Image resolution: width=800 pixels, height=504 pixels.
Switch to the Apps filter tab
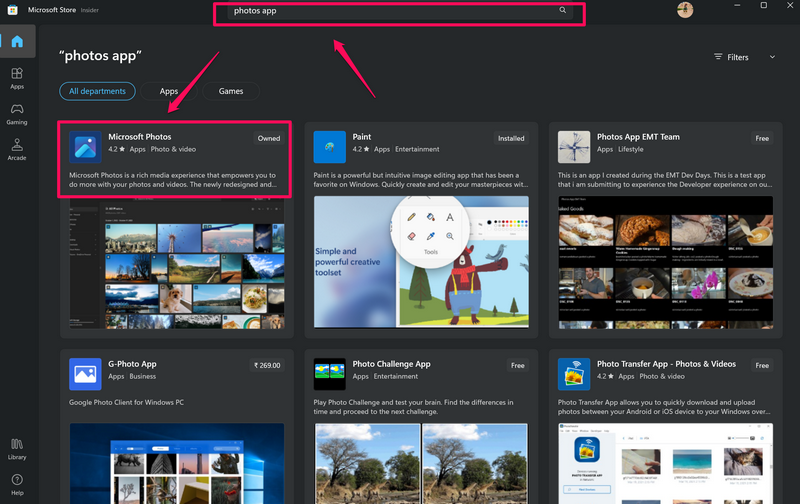[169, 91]
